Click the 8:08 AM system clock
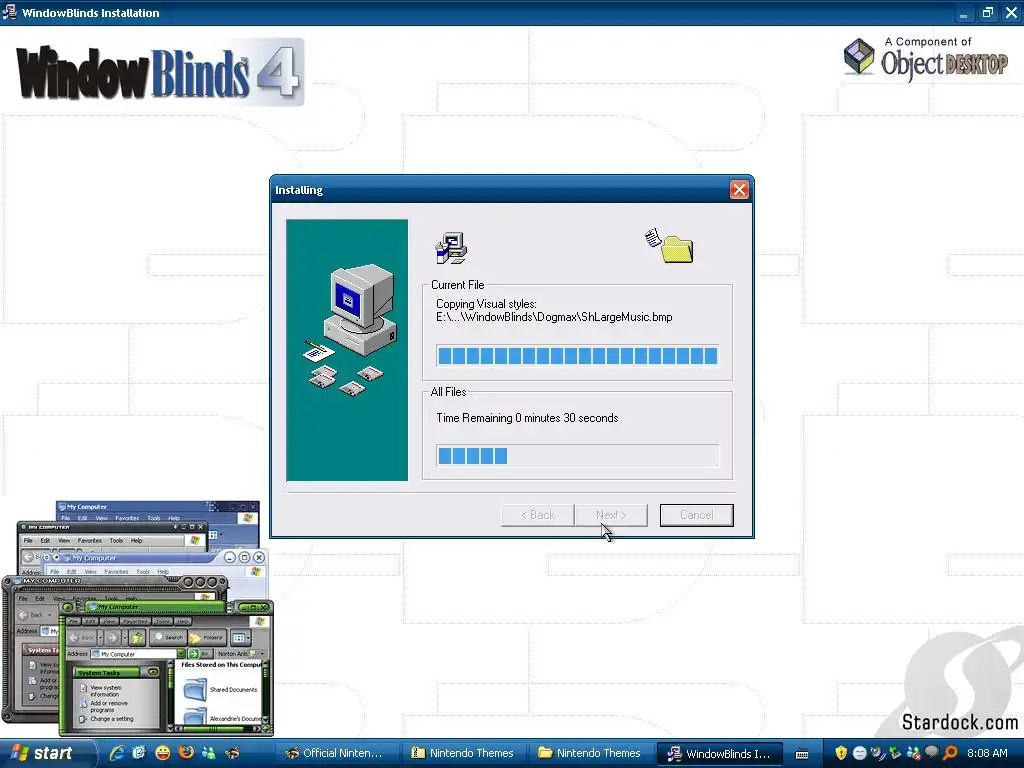Image resolution: width=1024 pixels, height=768 pixels. click(987, 753)
